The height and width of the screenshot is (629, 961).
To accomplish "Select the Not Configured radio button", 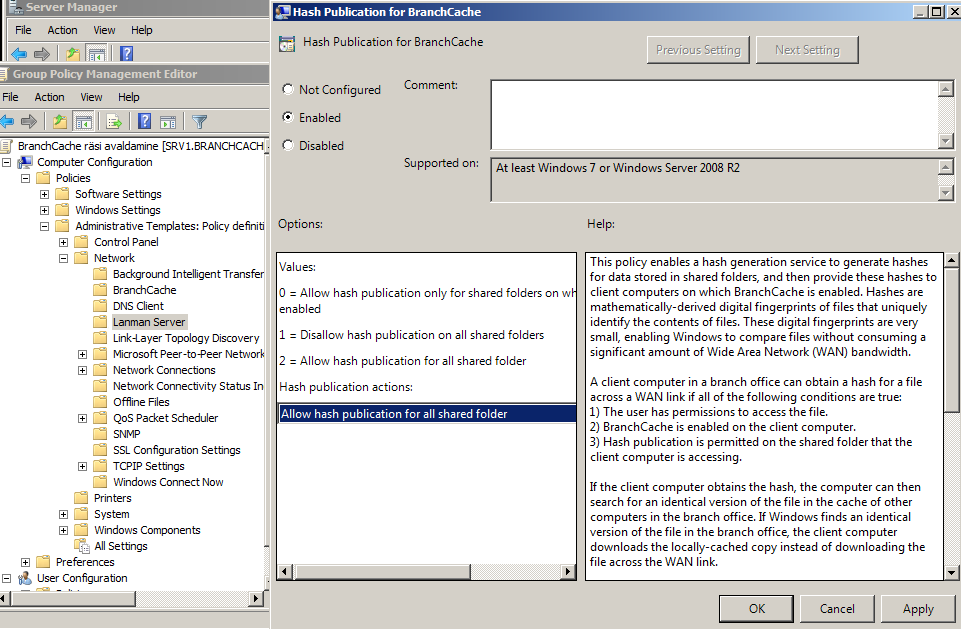I will pos(289,90).
